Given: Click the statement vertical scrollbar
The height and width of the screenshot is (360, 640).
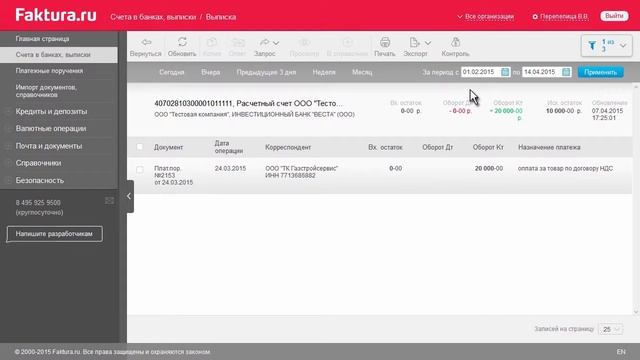Looking at the screenshot, I should coord(636,199).
